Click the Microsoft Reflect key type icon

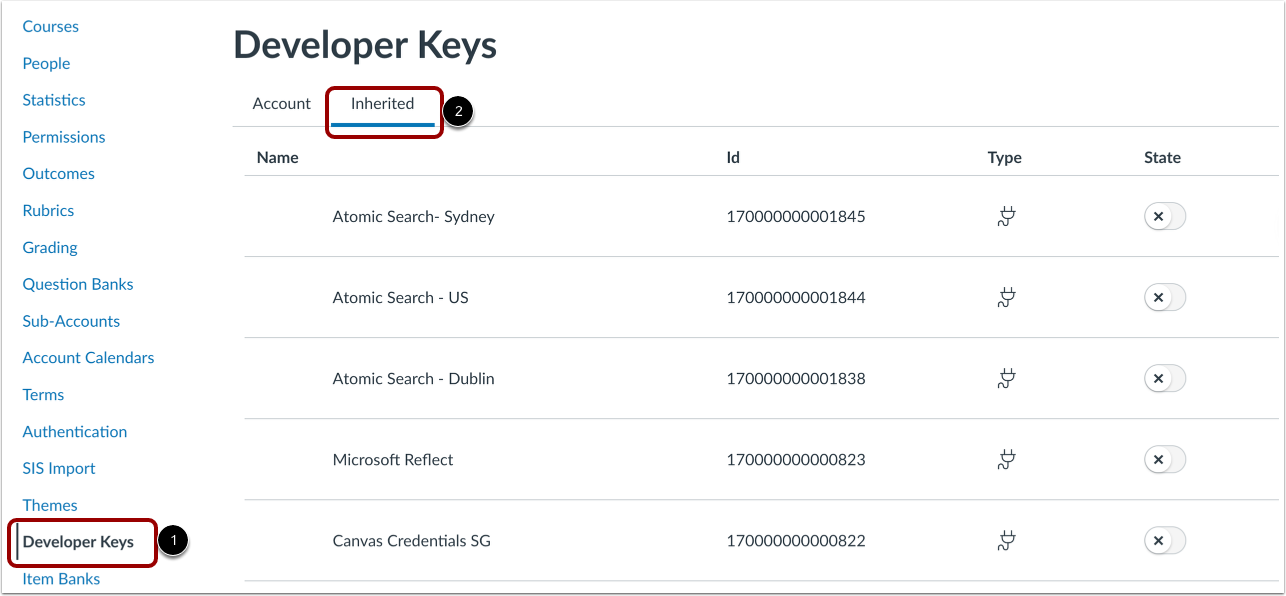tap(1005, 459)
